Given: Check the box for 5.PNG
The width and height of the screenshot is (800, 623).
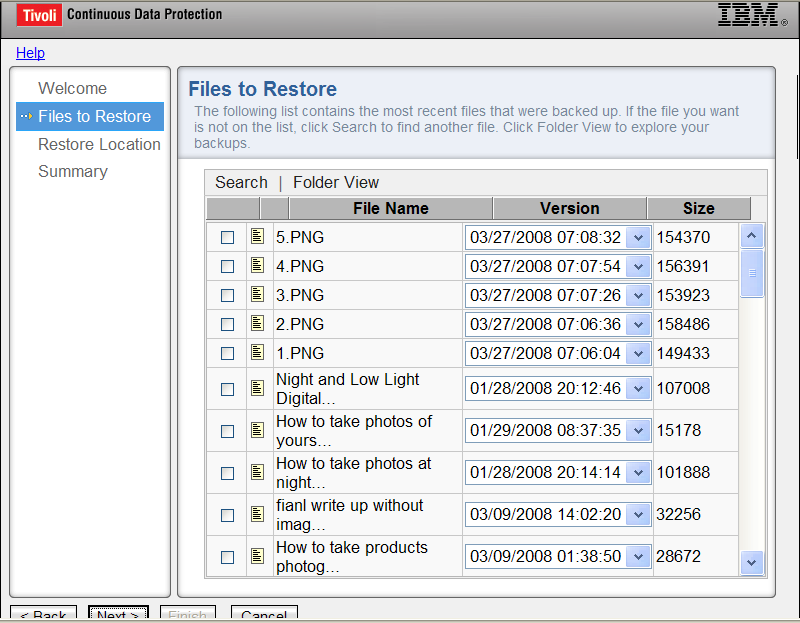Looking at the screenshot, I should [228, 237].
